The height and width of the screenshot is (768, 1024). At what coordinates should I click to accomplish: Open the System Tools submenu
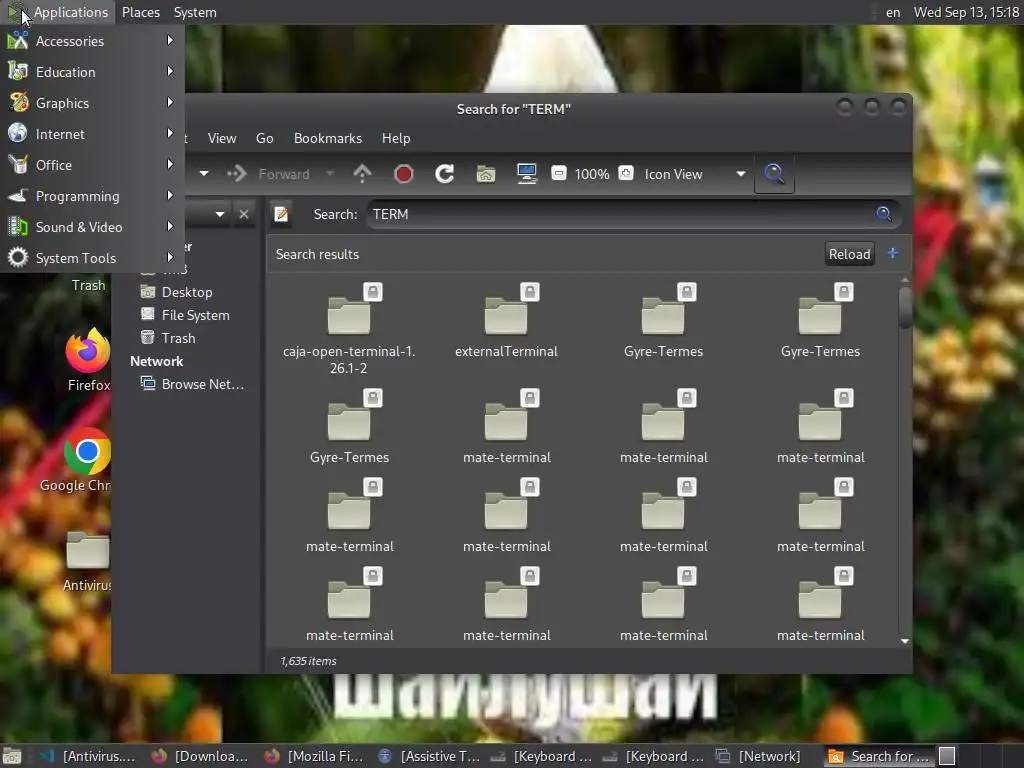click(91, 258)
